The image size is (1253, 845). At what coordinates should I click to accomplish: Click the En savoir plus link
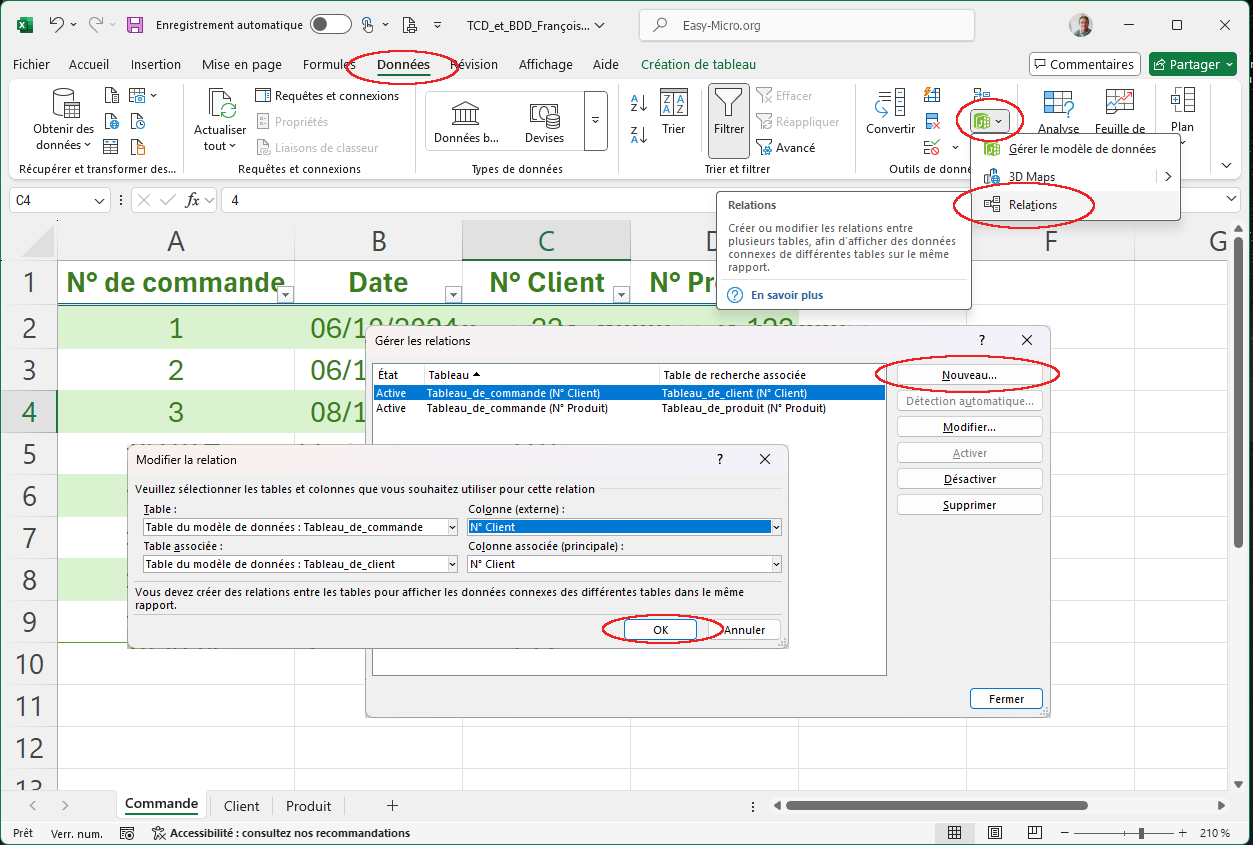click(787, 295)
